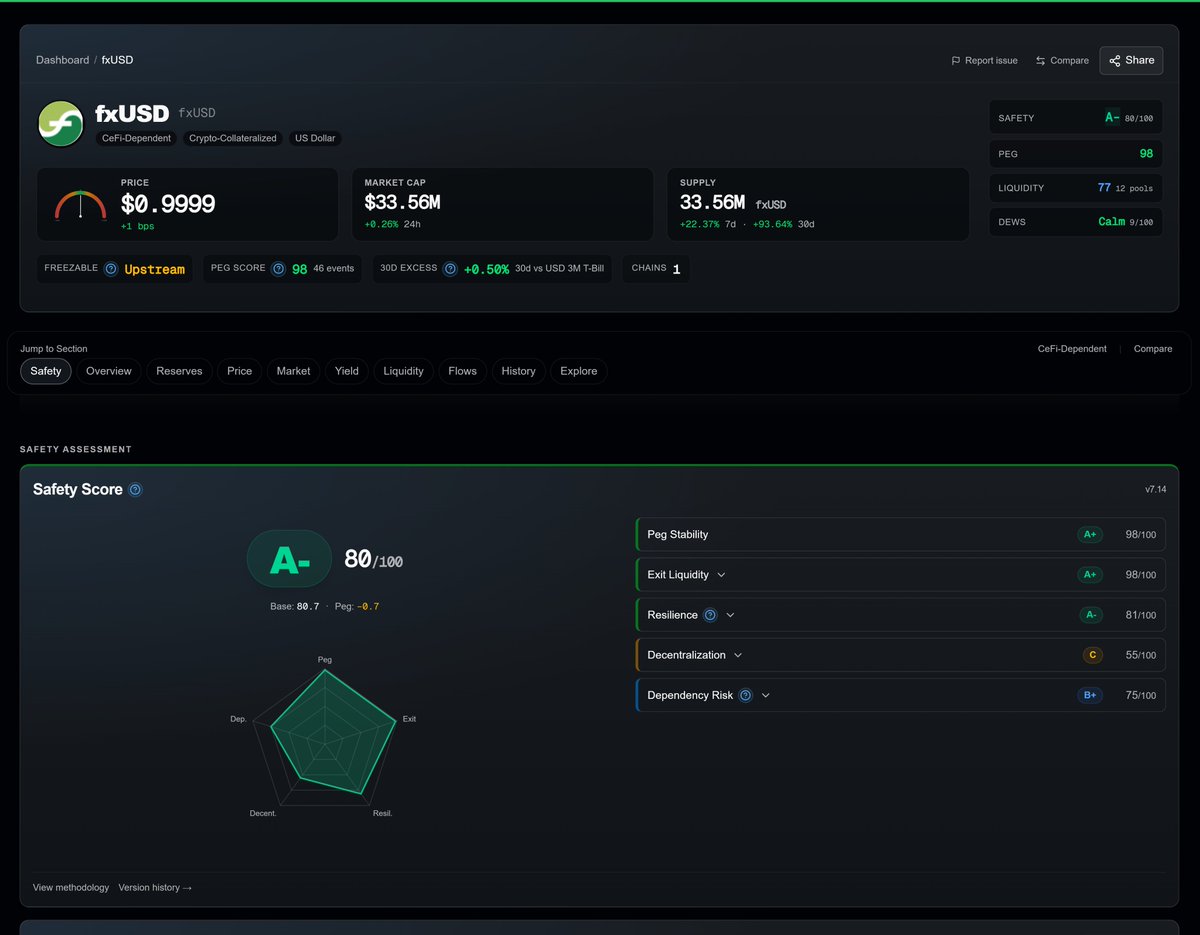Jump to the Overview section
This screenshot has height=935, width=1200.
(109, 371)
